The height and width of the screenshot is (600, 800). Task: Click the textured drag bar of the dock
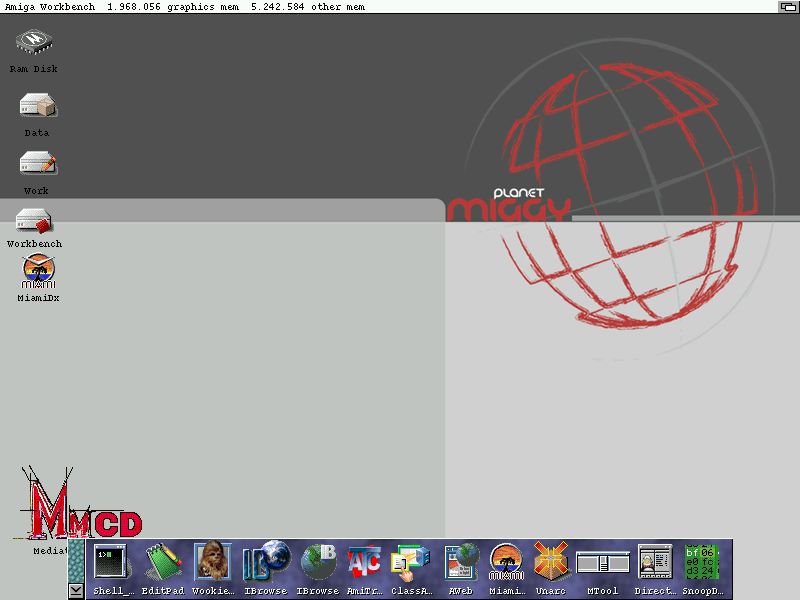click(x=76, y=561)
